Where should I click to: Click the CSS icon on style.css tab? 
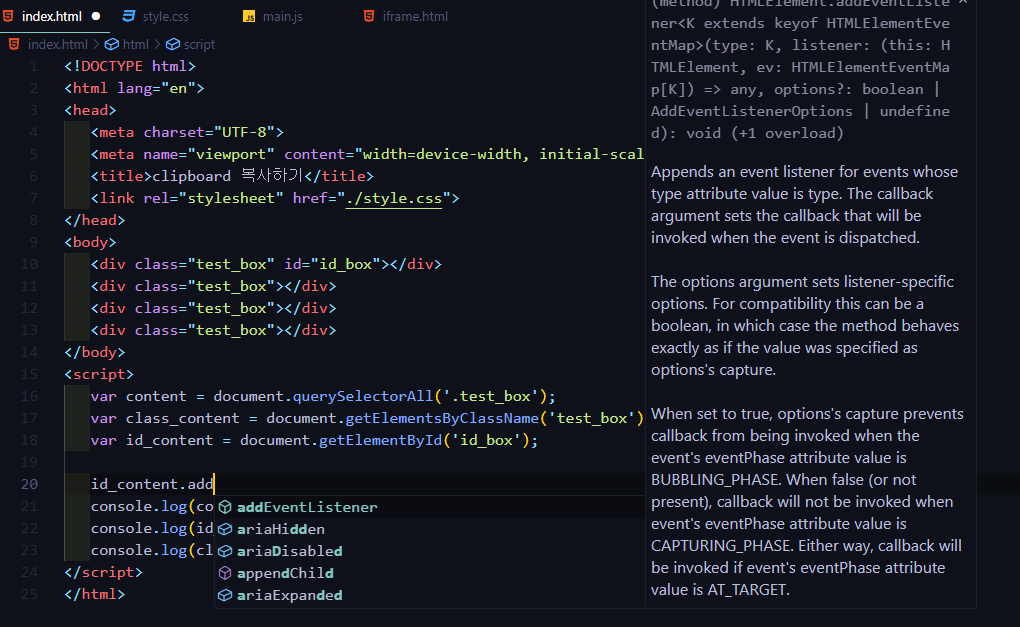click(x=129, y=16)
